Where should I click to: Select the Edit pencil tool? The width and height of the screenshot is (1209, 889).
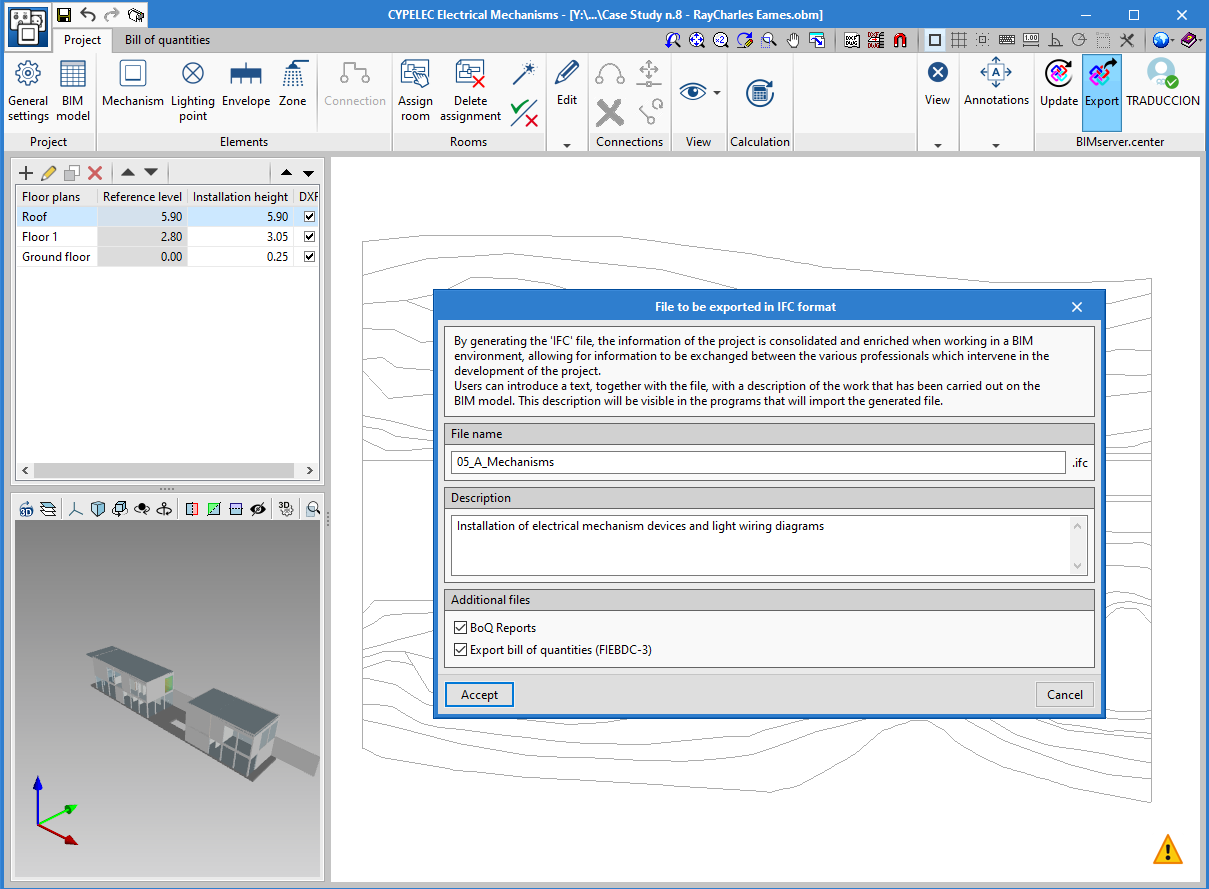click(567, 83)
